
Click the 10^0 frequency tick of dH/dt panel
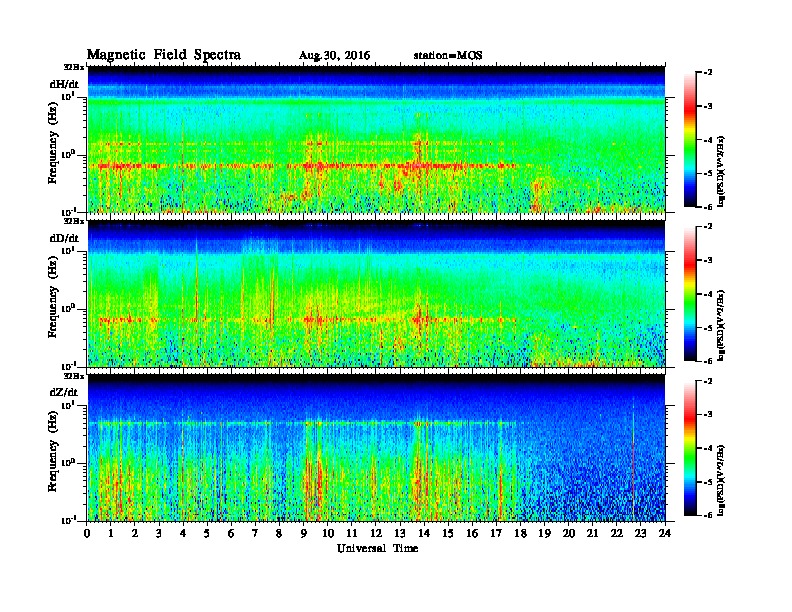67,154
